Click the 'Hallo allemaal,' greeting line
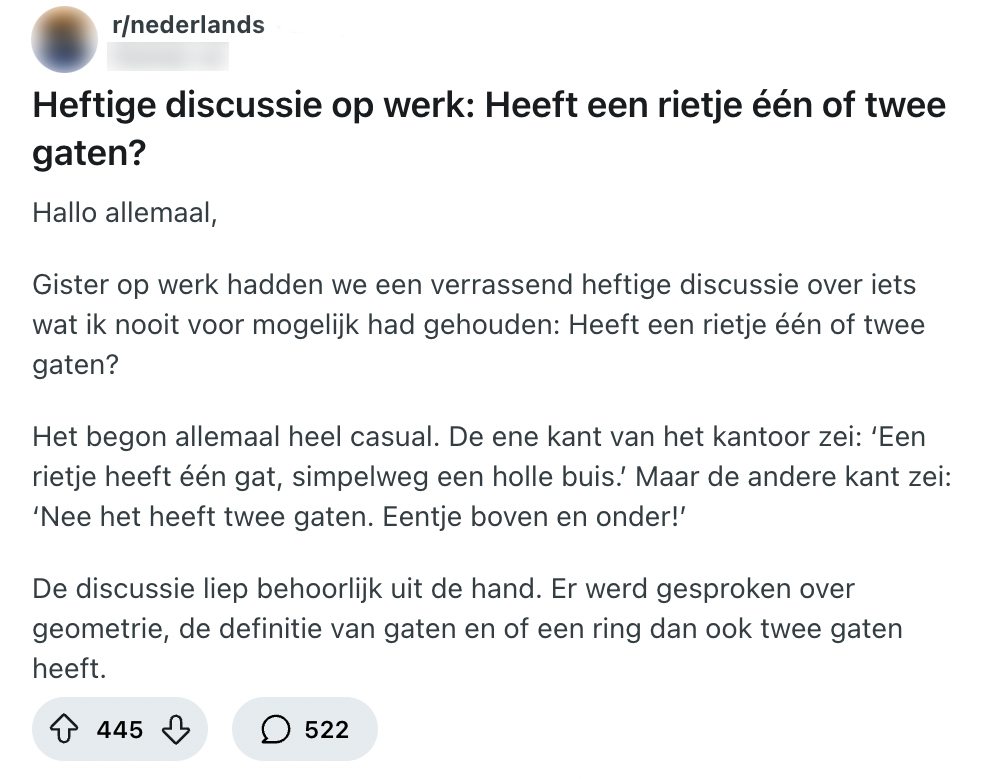Viewport: 1000px width, 779px height. click(x=125, y=212)
